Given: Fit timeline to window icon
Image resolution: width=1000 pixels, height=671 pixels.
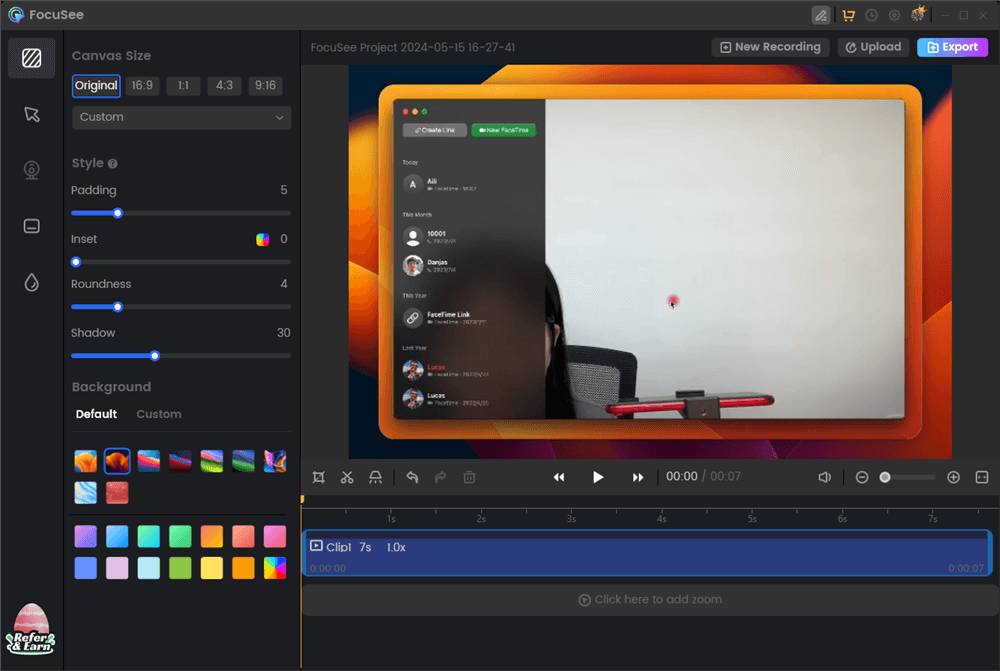Looking at the screenshot, I should [x=982, y=477].
